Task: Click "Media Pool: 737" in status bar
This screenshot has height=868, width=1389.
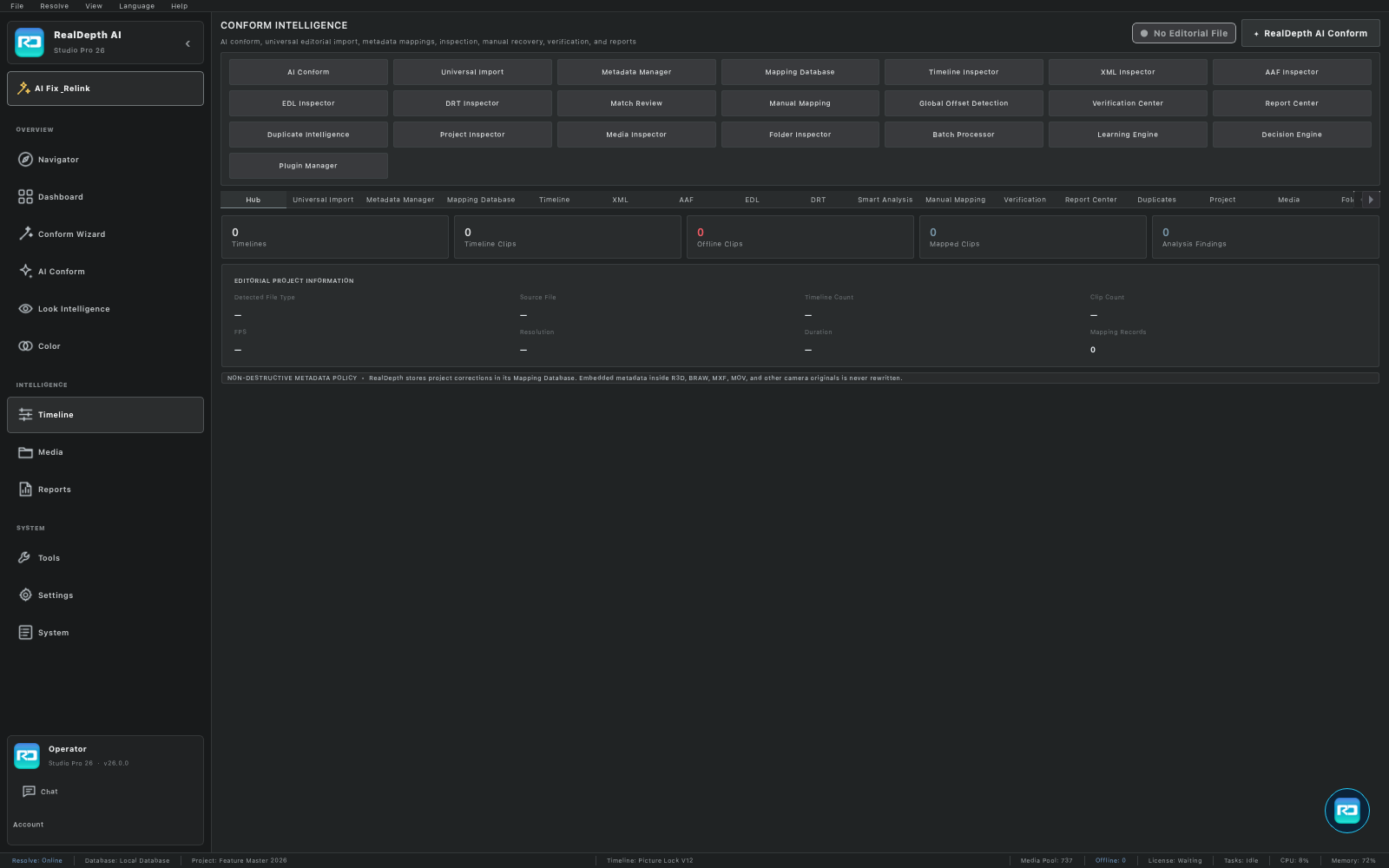Action: pyautogui.click(x=1047, y=861)
